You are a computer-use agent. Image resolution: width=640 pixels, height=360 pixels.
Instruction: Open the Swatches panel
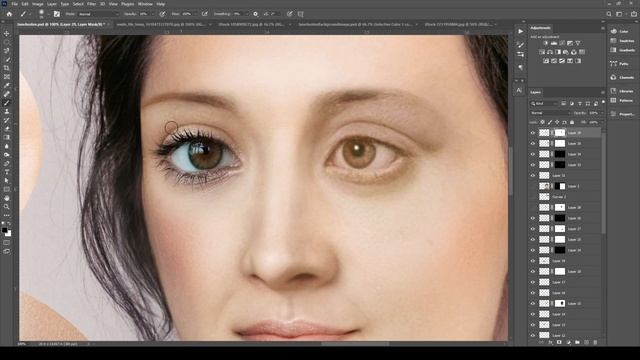622,41
